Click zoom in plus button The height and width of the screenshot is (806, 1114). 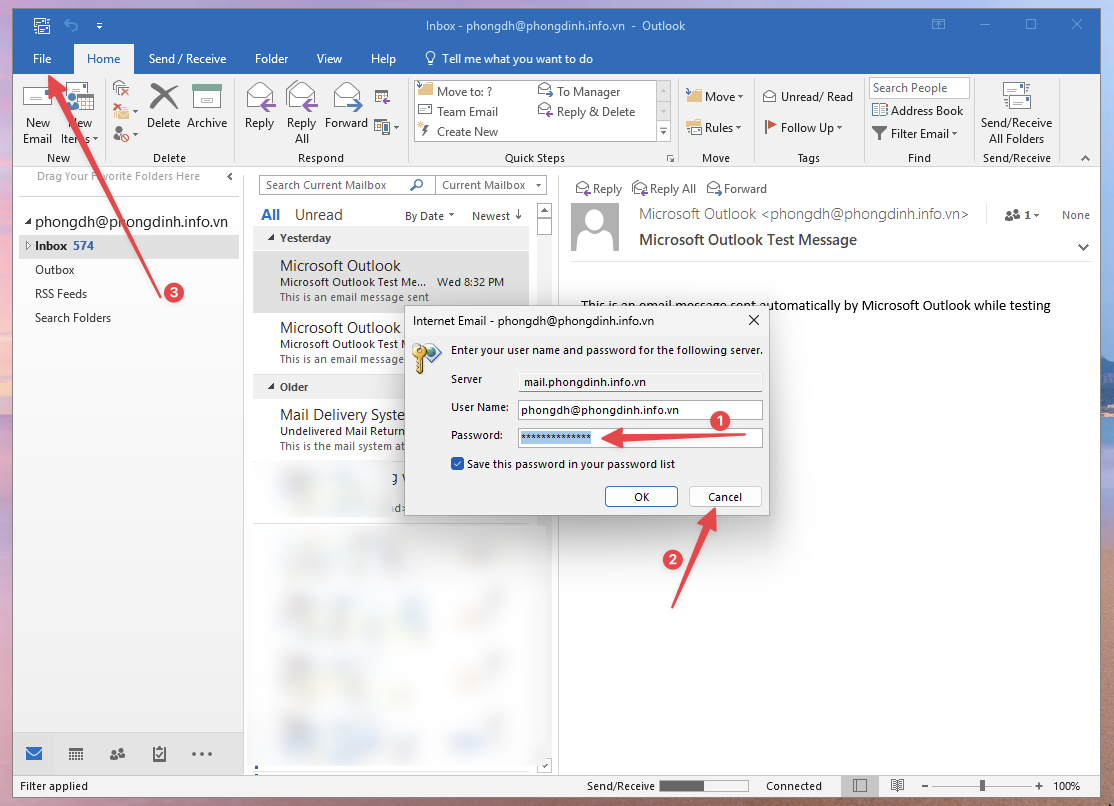1039,785
